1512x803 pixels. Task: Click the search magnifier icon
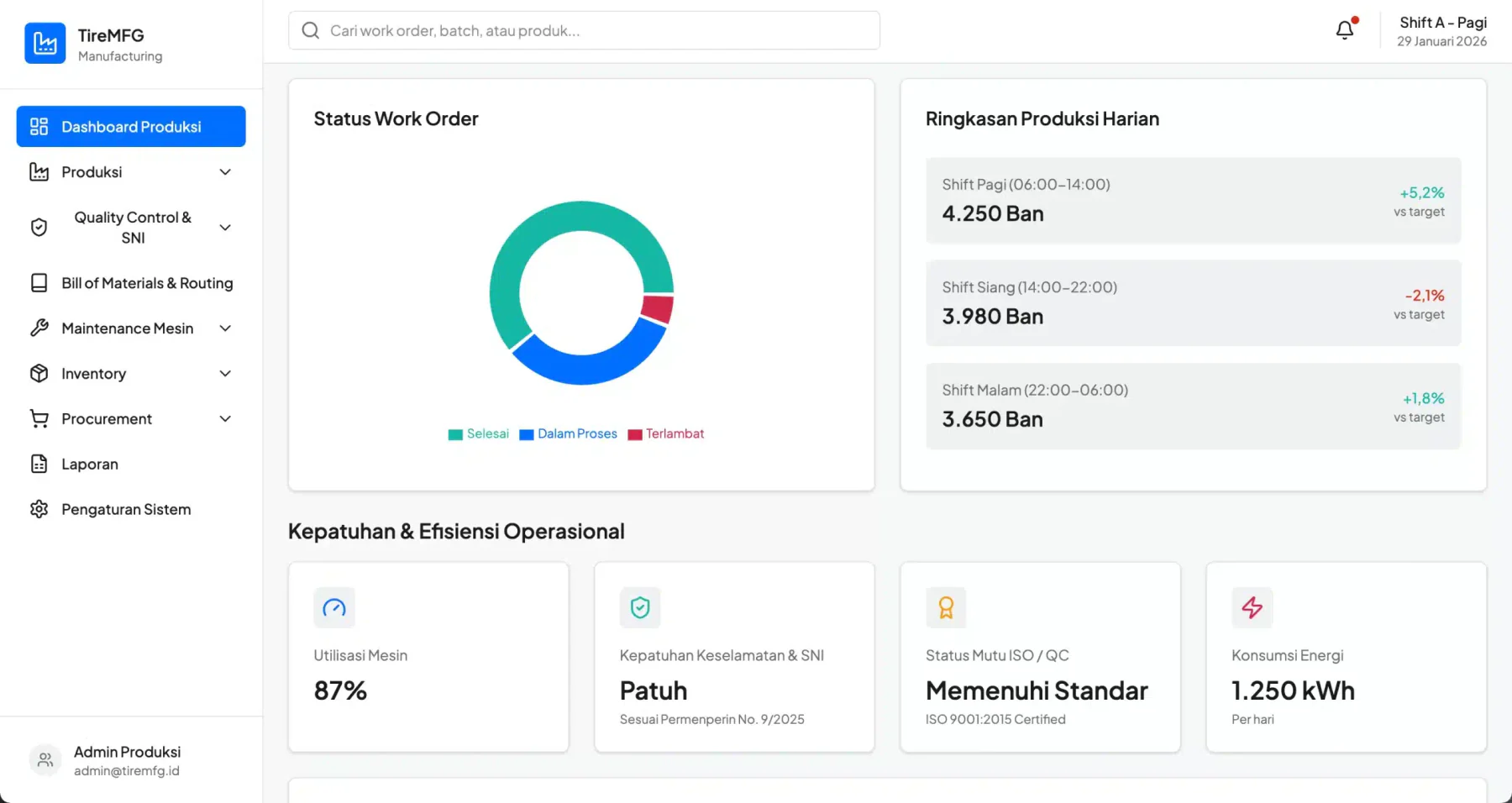[x=311, y=30]
